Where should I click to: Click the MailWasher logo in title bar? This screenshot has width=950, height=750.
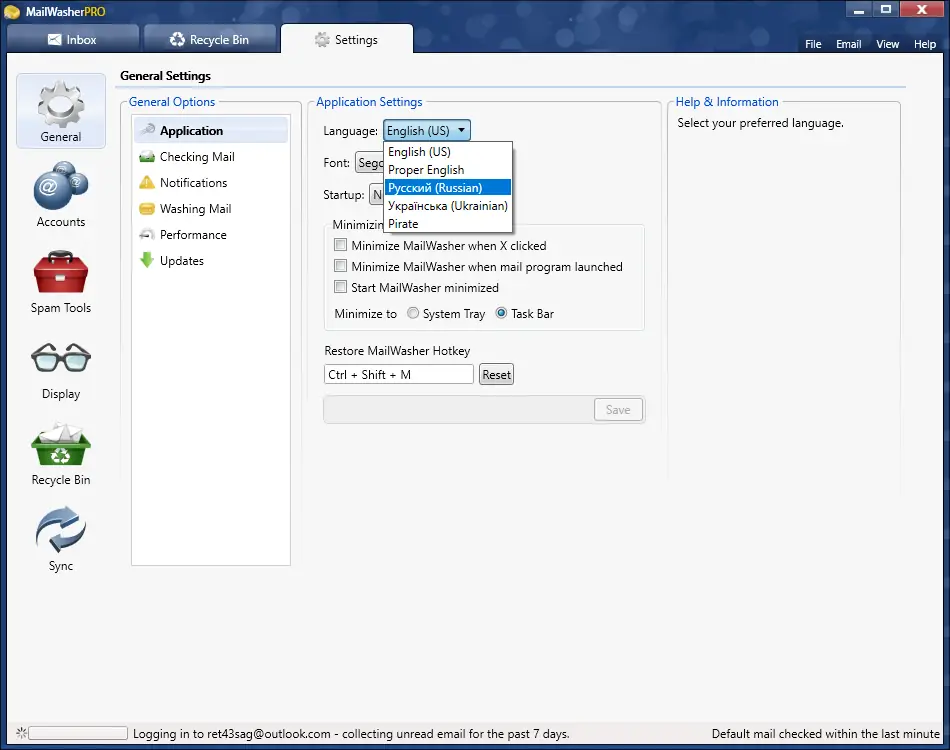pyautogui.click(x=12, y=12)
